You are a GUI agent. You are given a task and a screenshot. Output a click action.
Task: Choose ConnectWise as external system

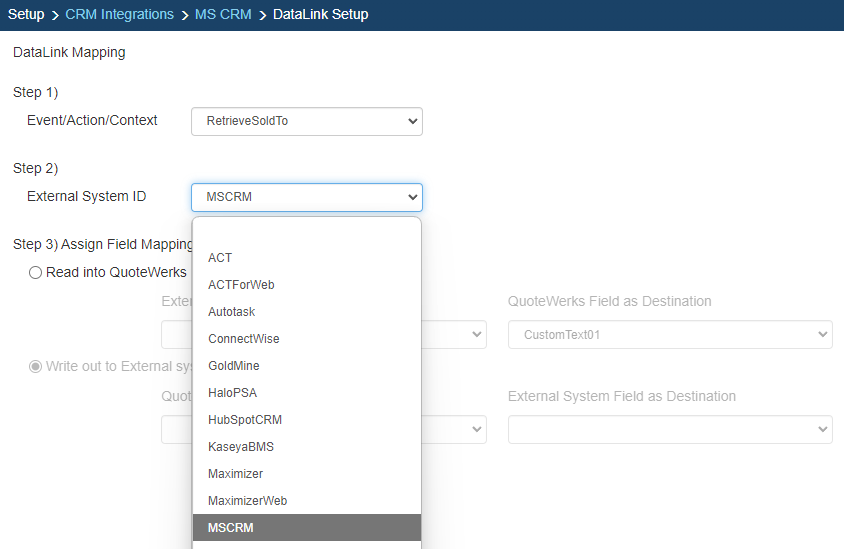[x=243, y=339]
